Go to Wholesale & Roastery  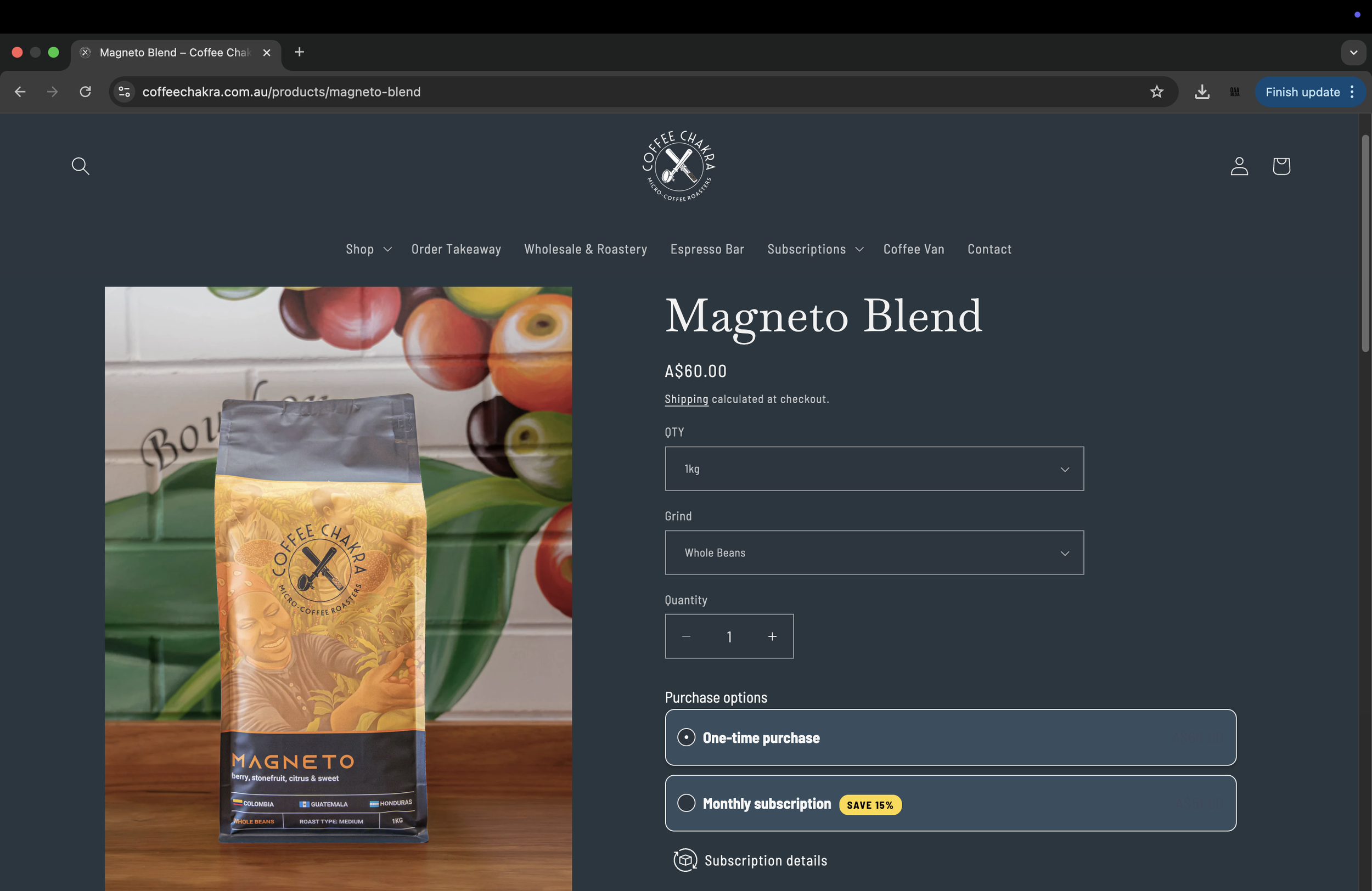(585, 249)
